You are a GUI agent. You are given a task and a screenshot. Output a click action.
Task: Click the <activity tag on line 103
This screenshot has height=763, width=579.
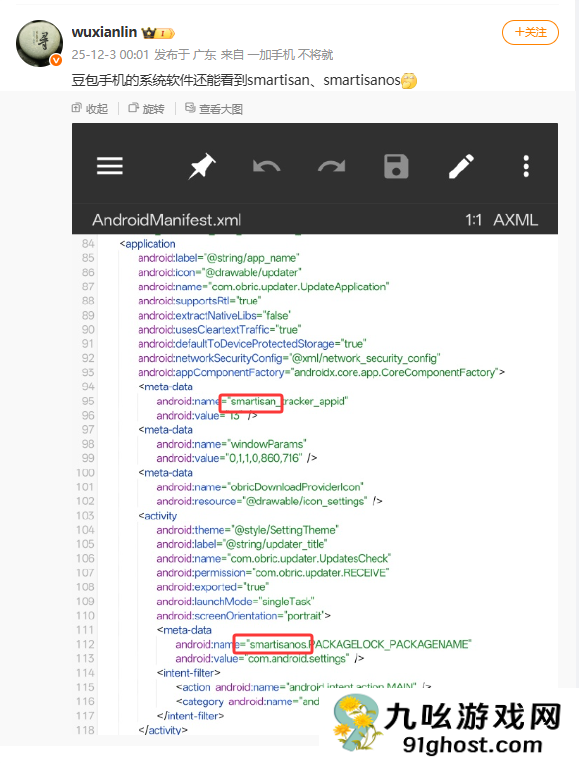tap(158, 515)
